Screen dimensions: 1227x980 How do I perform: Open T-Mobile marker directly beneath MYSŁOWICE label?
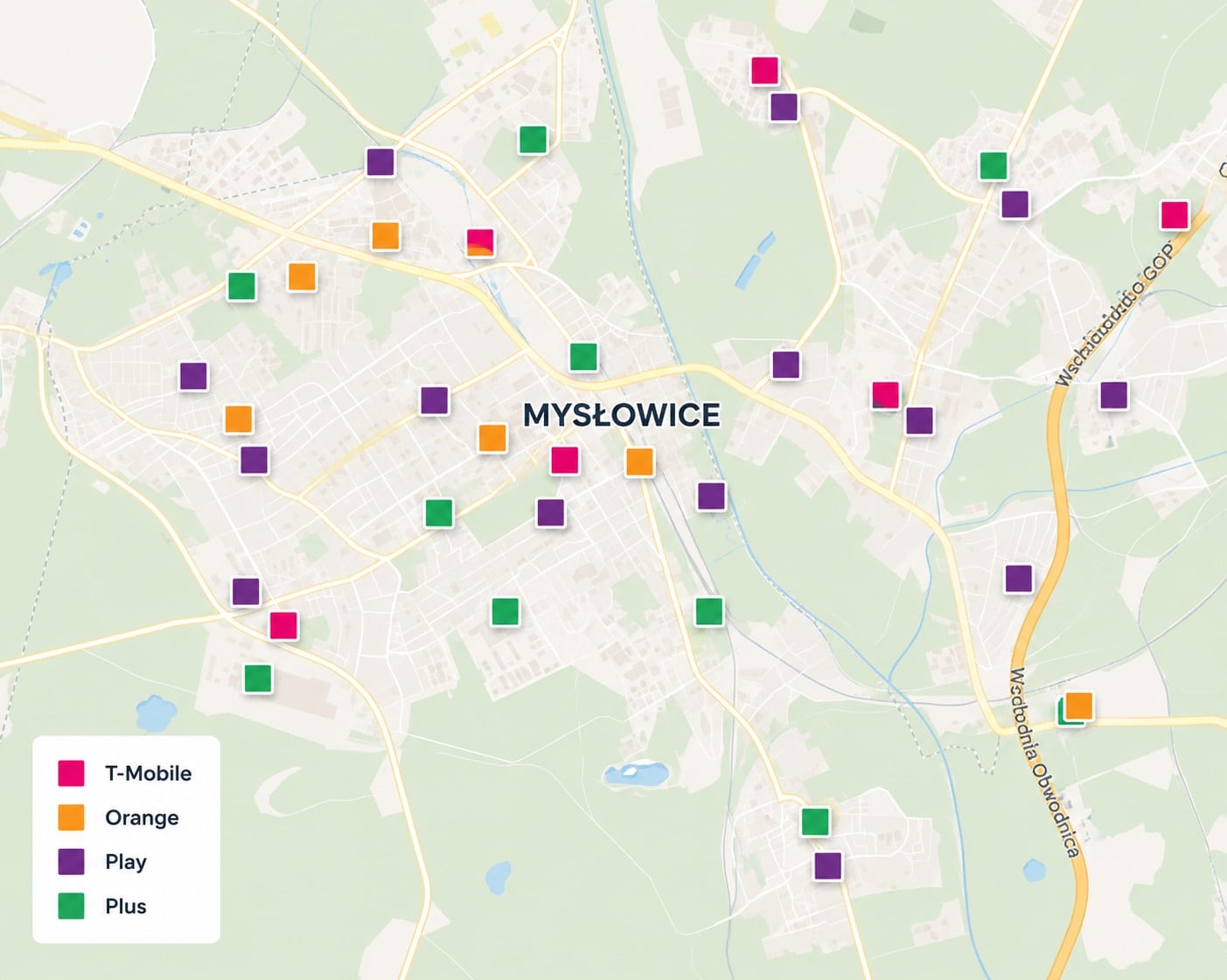tap(565, 460)
